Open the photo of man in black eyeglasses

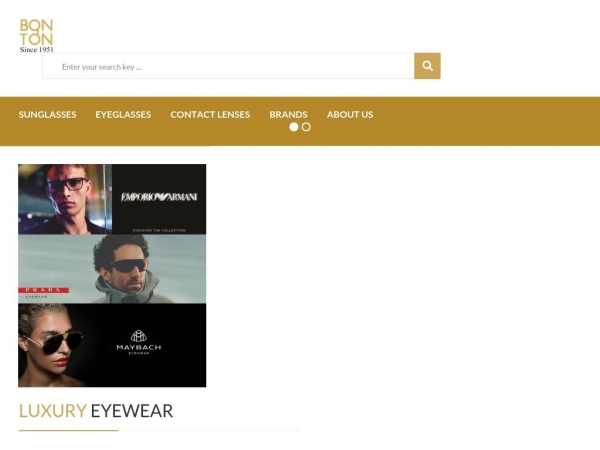click(x=65, y=198)
